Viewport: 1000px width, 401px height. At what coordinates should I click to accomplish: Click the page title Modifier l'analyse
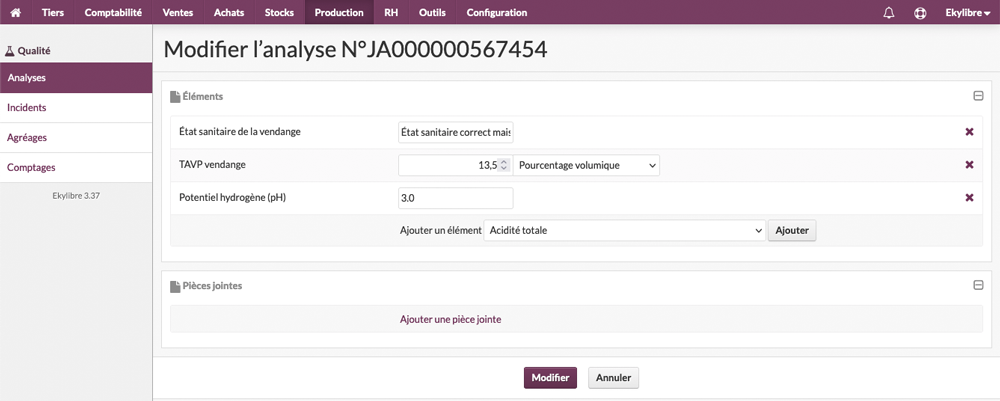355,50
